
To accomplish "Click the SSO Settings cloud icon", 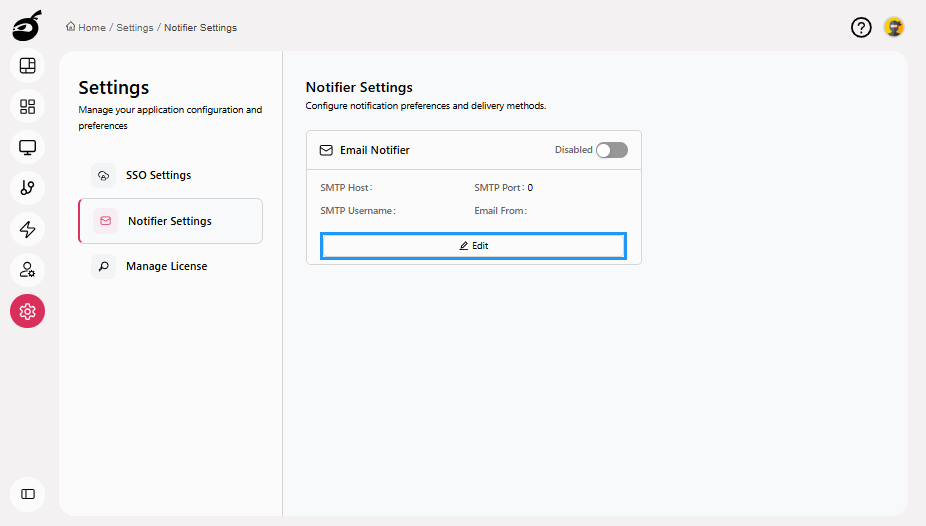I will click(103, 175).
